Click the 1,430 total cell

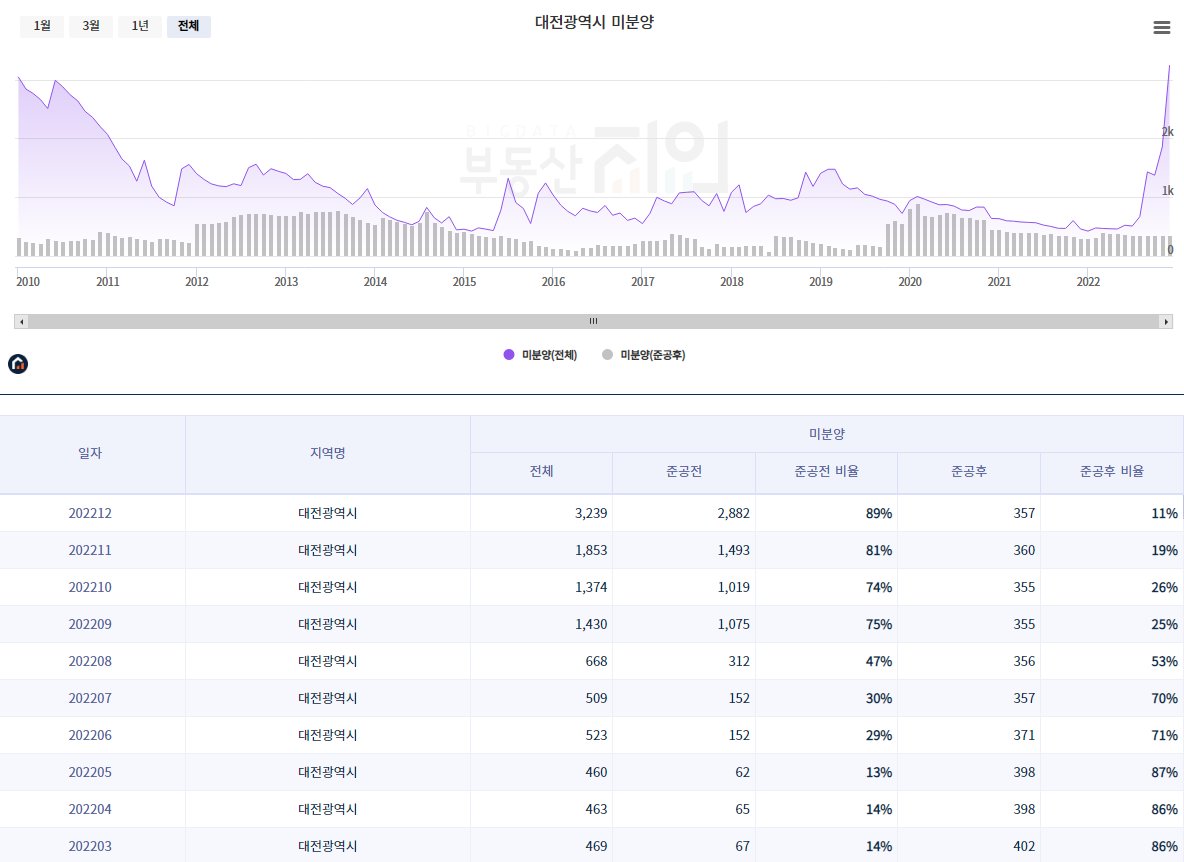[x=541, y=624]
